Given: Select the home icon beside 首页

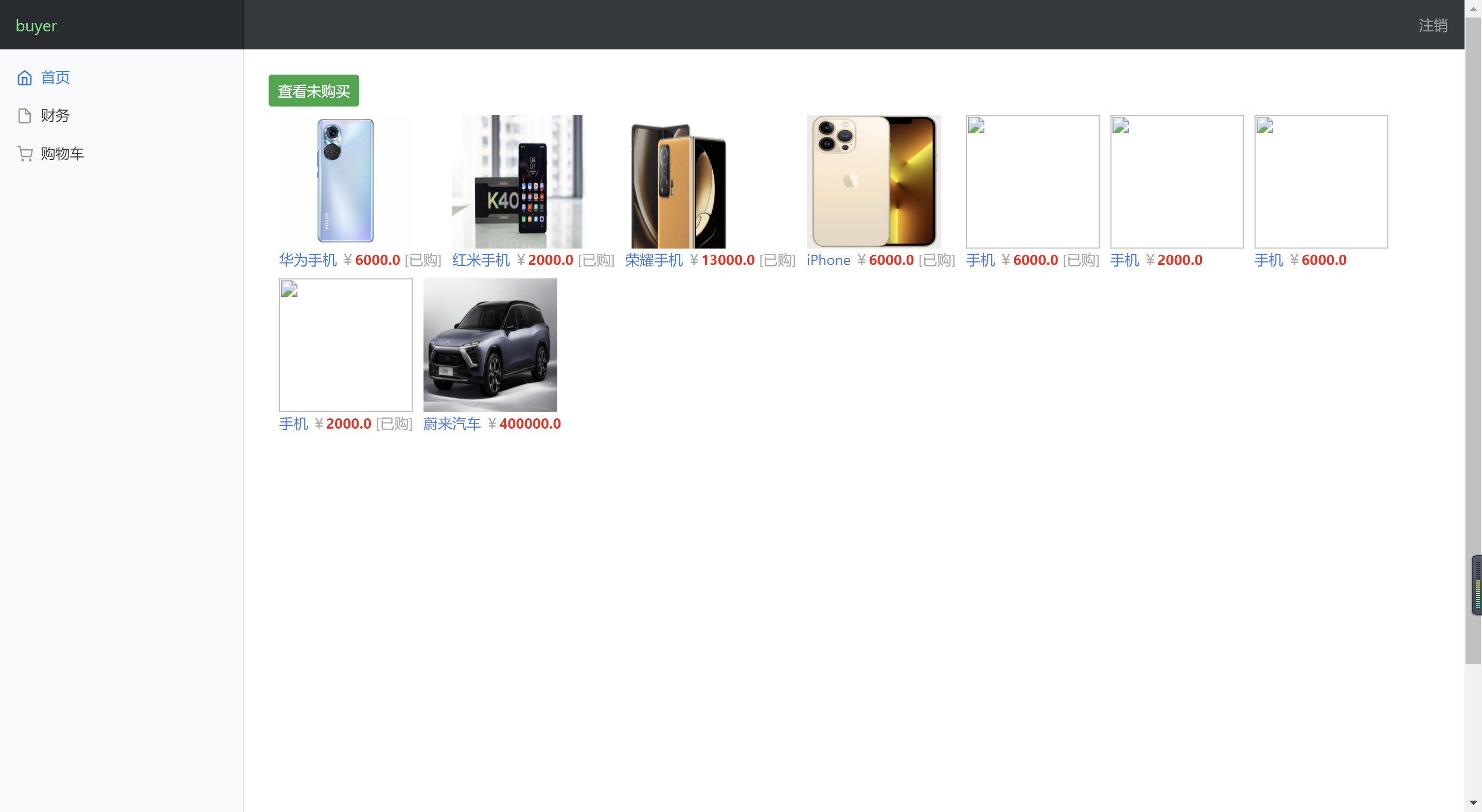Looking at the screenshot, I should pos(24,77).
